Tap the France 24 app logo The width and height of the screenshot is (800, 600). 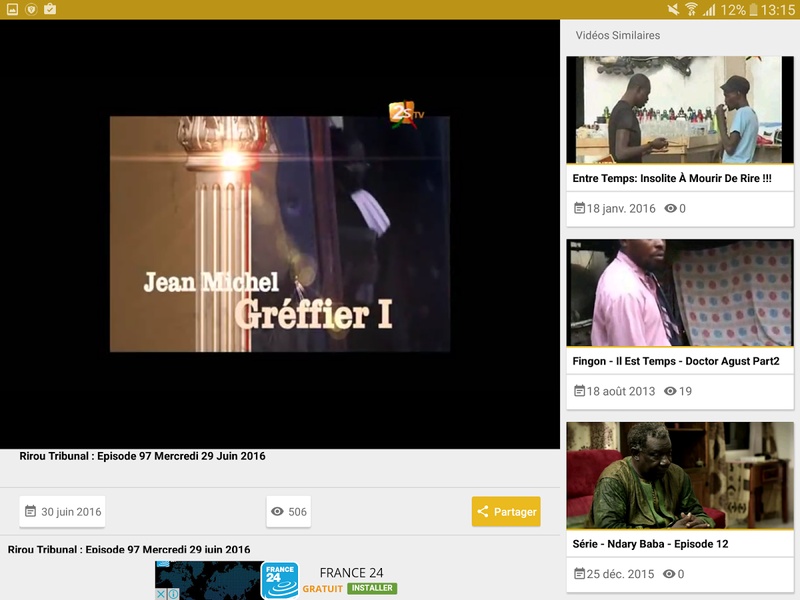pyautogui.click(x=280, y=580)
